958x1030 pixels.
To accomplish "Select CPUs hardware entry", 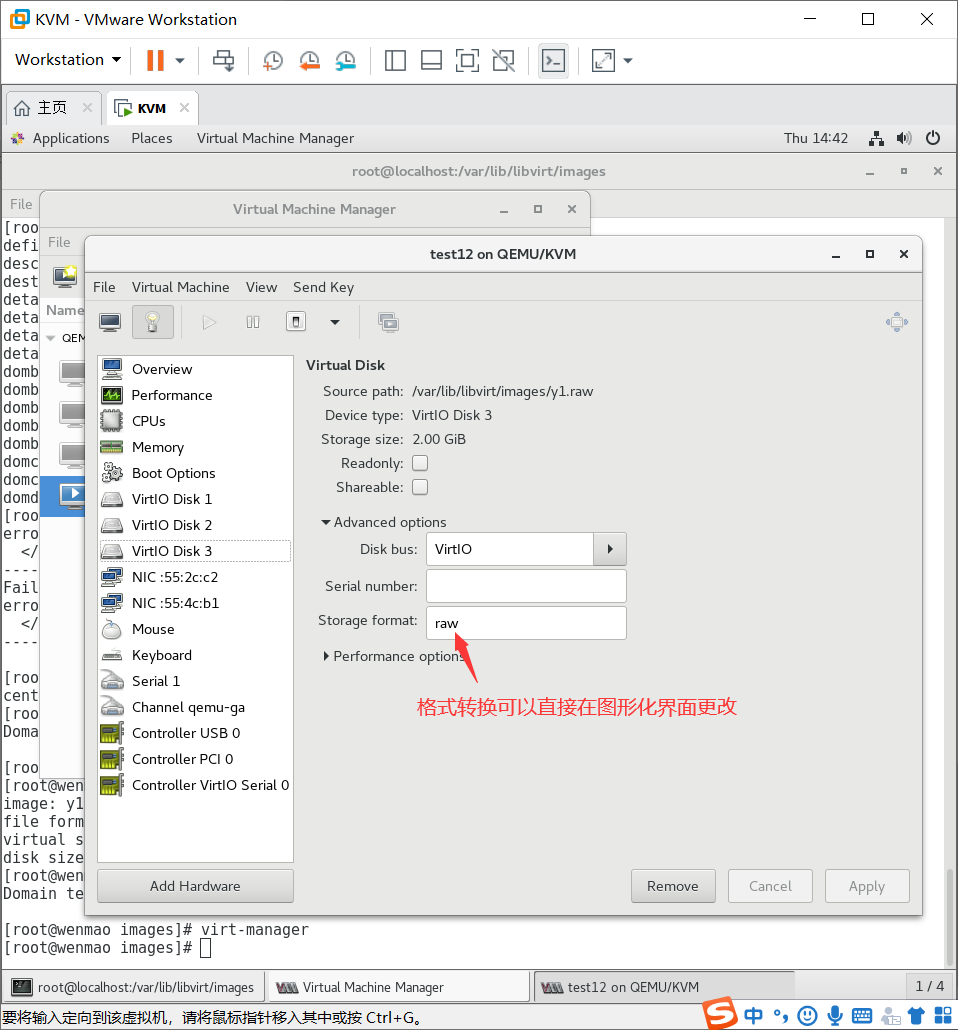I will pyautogui.click(x=195, y=421).
